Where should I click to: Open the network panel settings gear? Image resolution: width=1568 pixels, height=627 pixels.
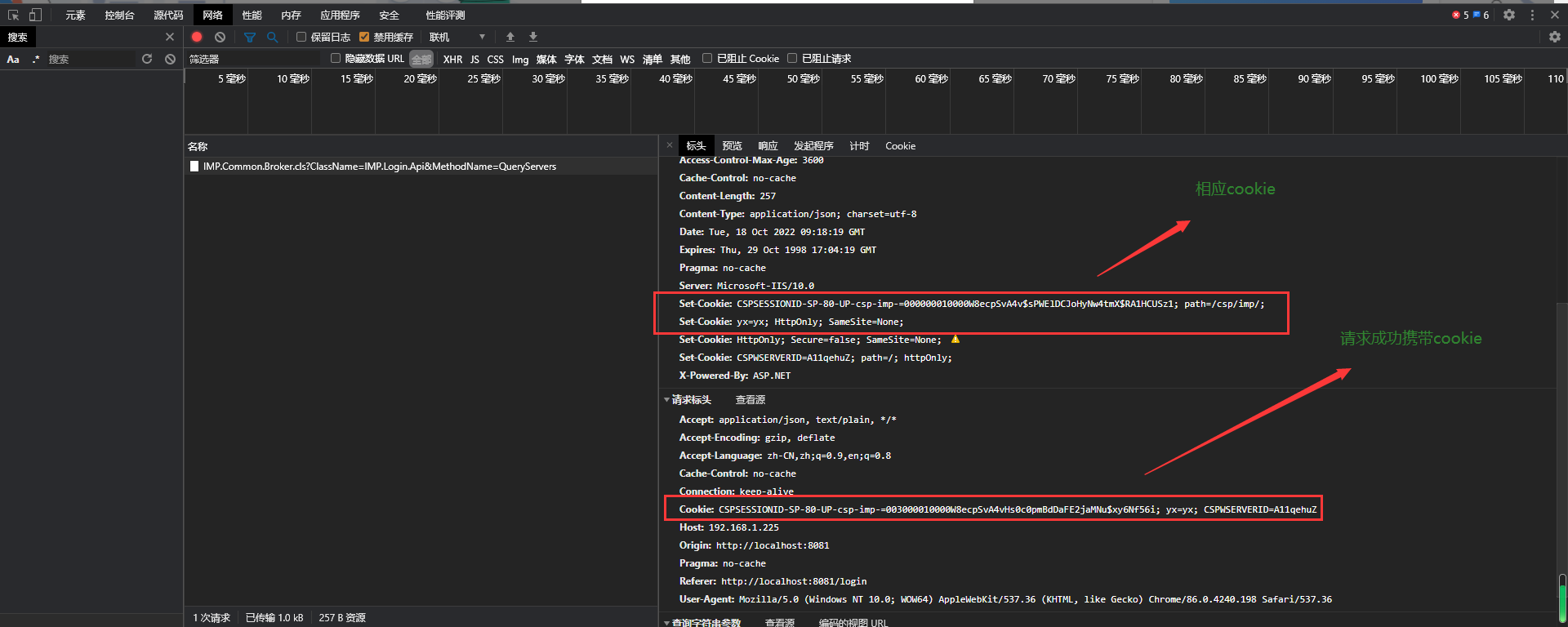(1554, 37)
